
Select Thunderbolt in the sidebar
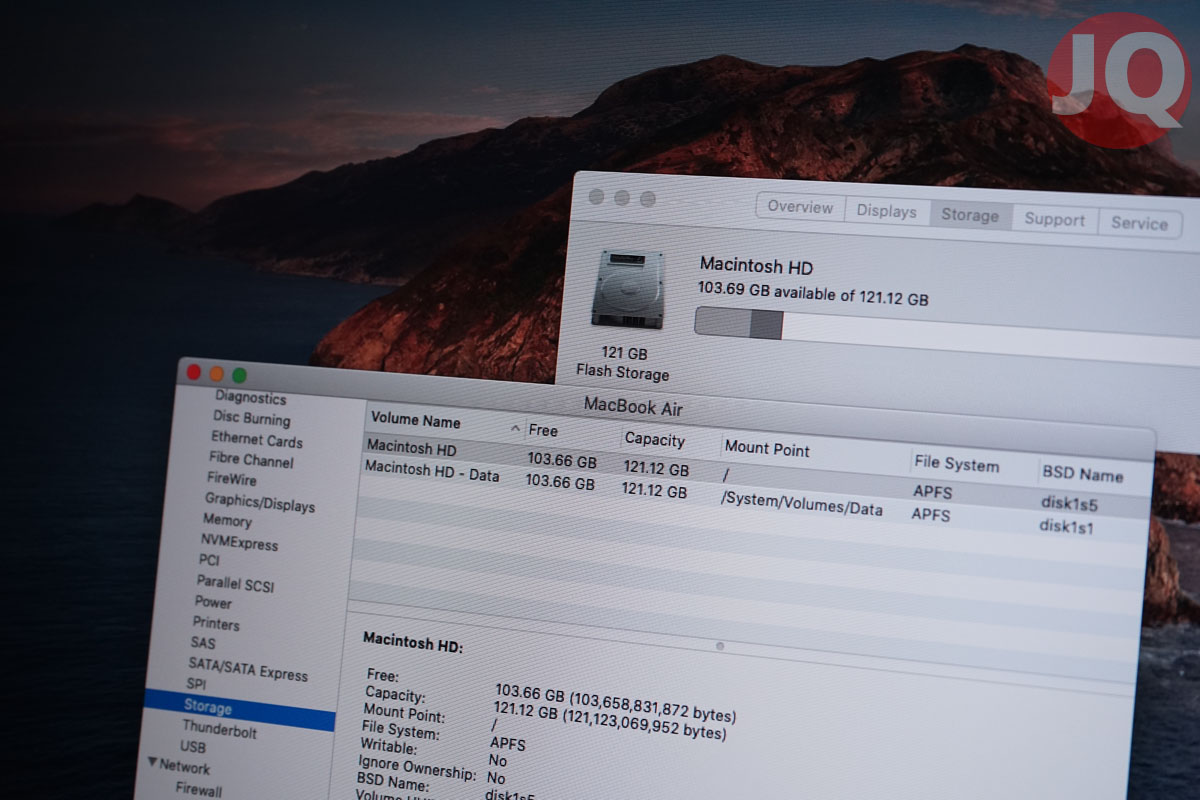coord(219,730)
